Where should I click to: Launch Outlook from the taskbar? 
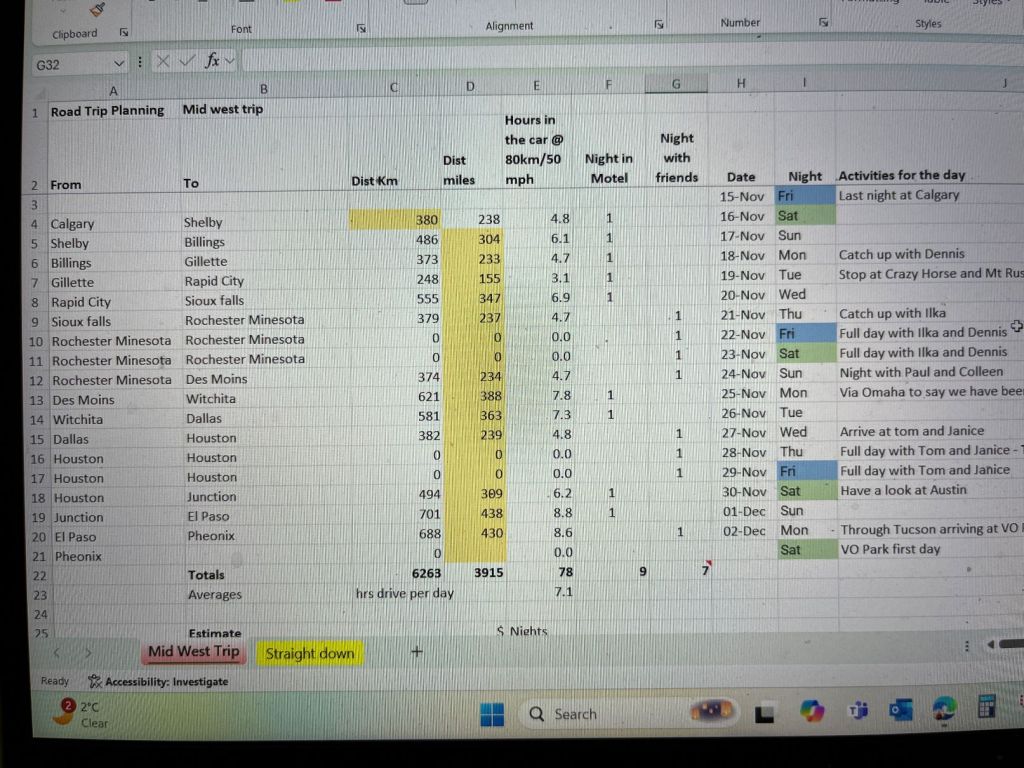(901, 710)
